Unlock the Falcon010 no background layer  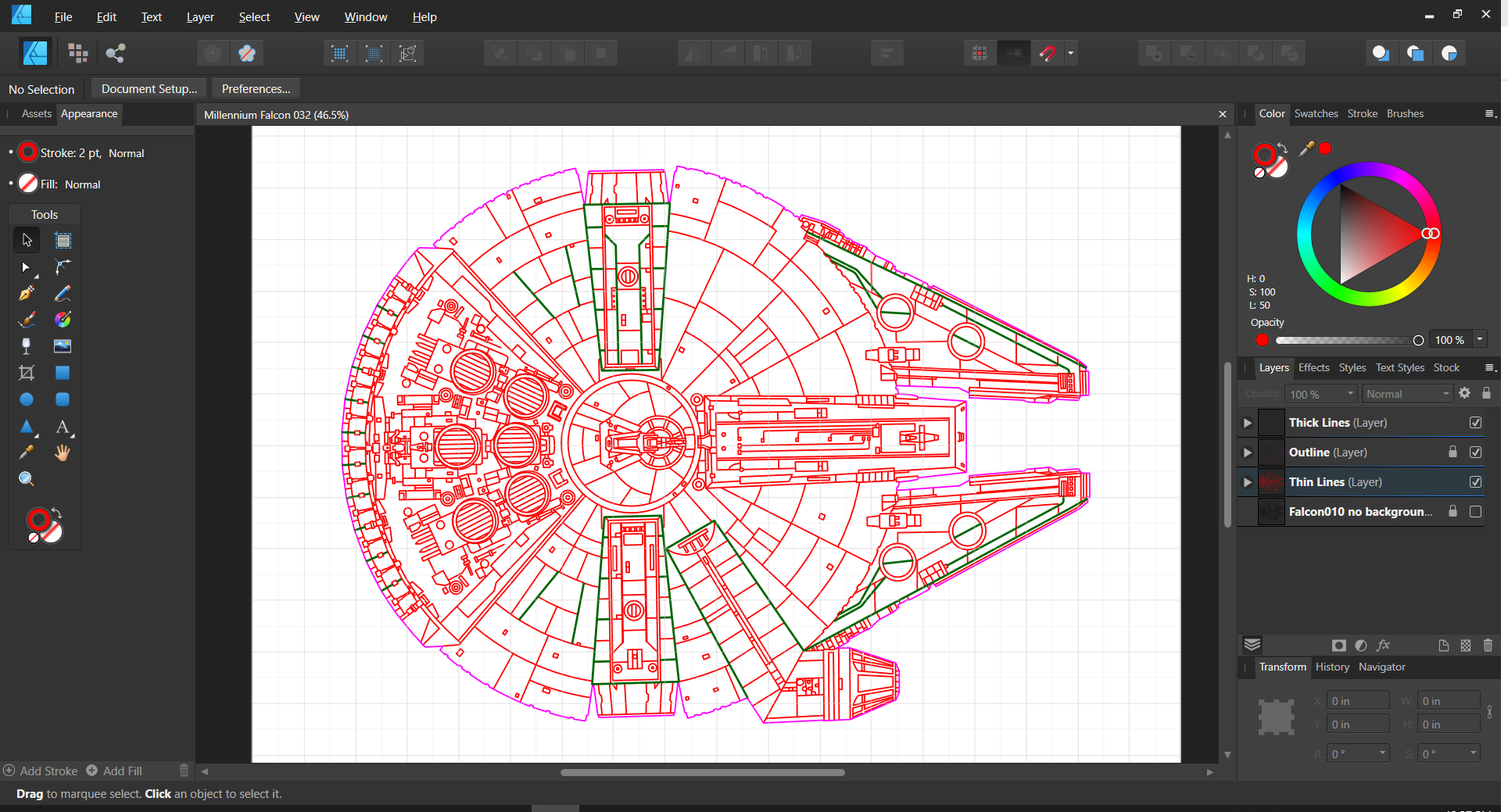point(1452,511)
